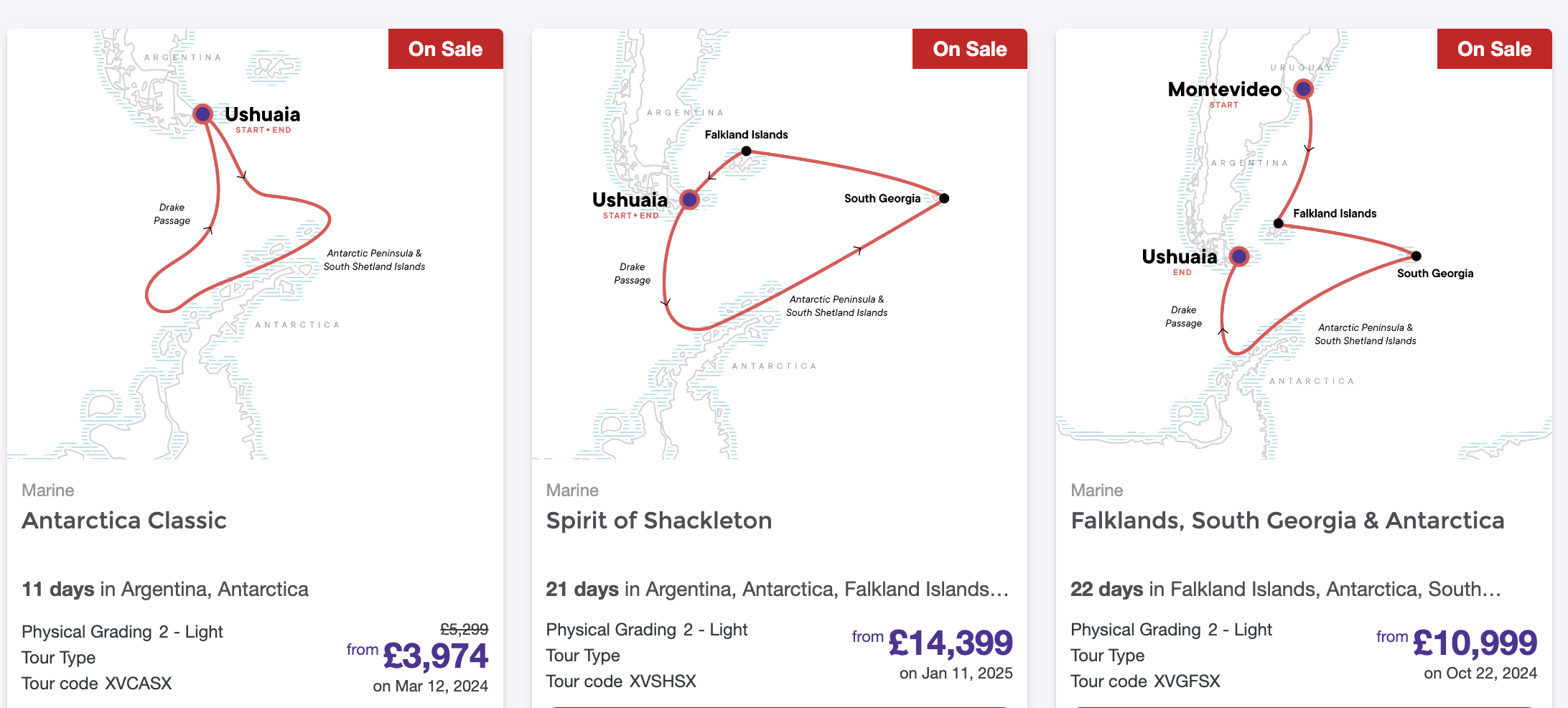Click the £3,974 sale price
Screen dimensions: 1568x708
click(436, 656)
